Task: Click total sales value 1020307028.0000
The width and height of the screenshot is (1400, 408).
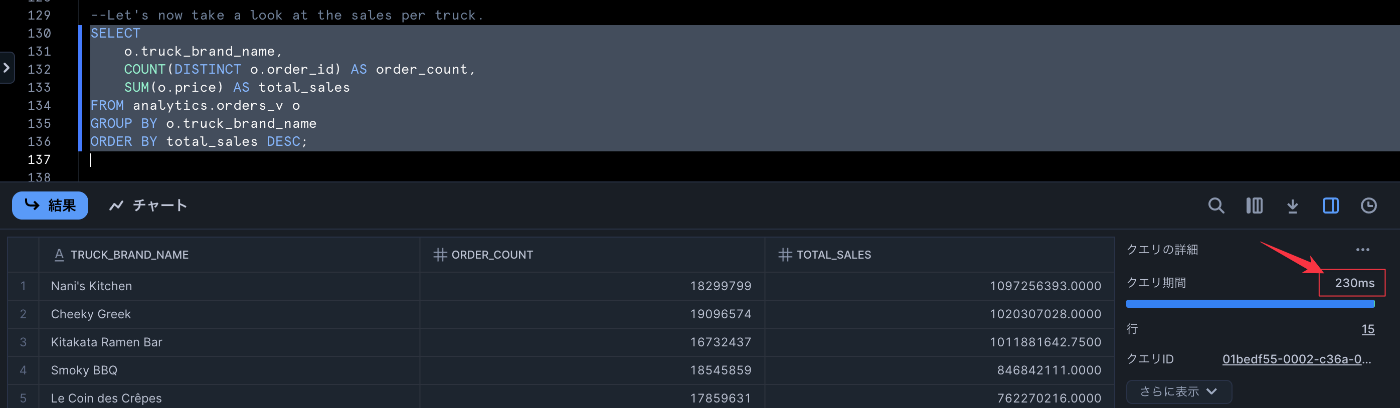Action: 1047,314
